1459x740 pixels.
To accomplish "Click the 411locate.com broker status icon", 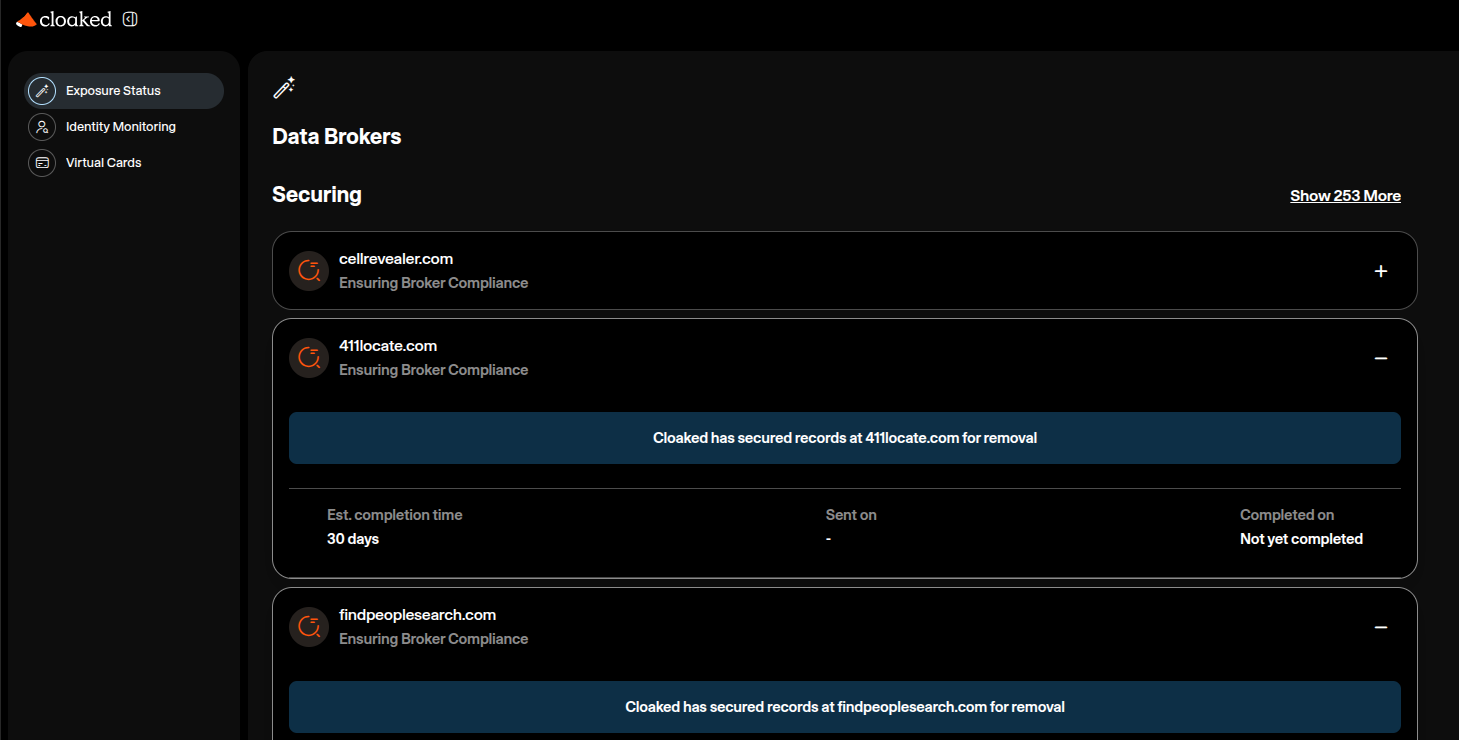I will (309, 358).
